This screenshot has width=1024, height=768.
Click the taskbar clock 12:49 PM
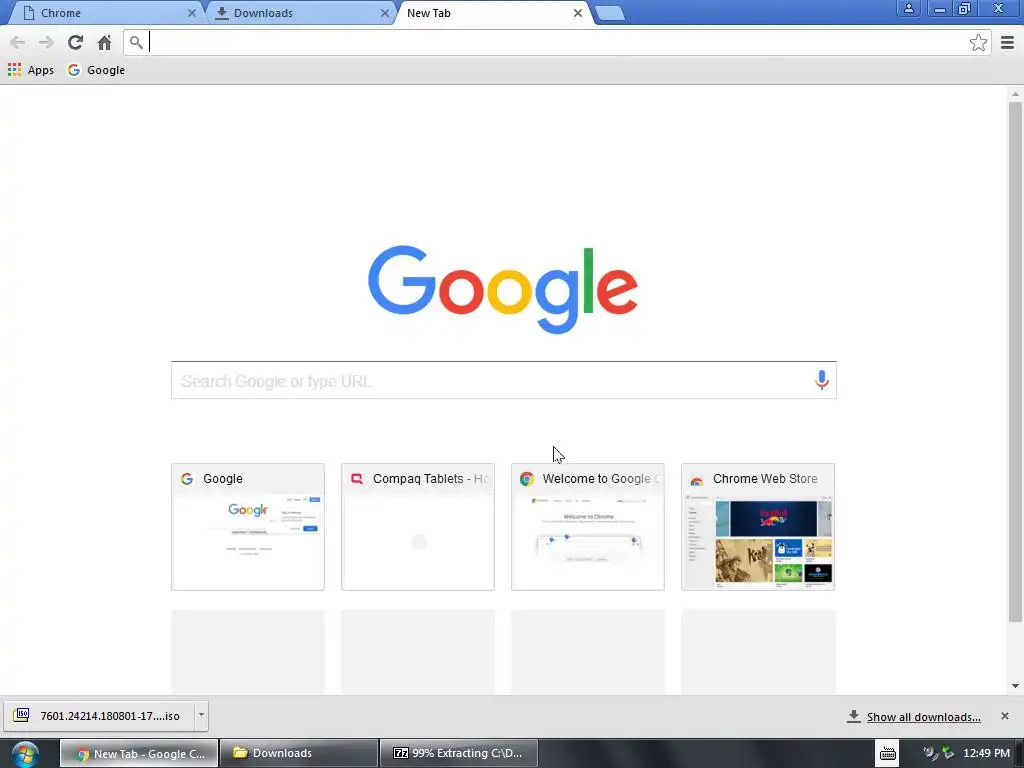(x=986, y=753)
